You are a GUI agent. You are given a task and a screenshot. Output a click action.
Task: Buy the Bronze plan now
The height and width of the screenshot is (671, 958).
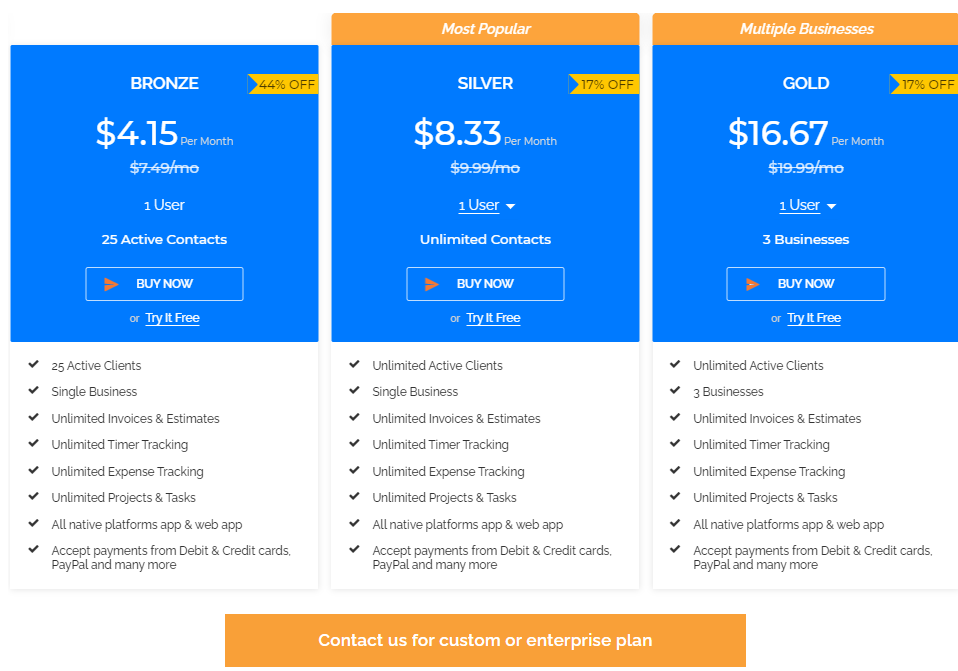point(164,284)
